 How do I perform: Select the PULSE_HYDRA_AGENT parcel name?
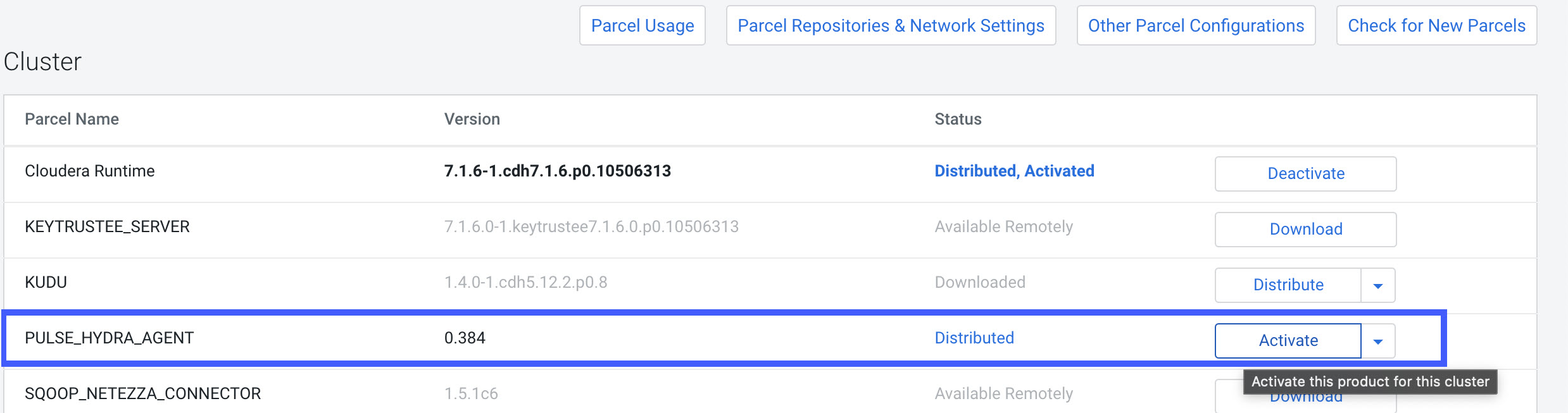point(109,338)
